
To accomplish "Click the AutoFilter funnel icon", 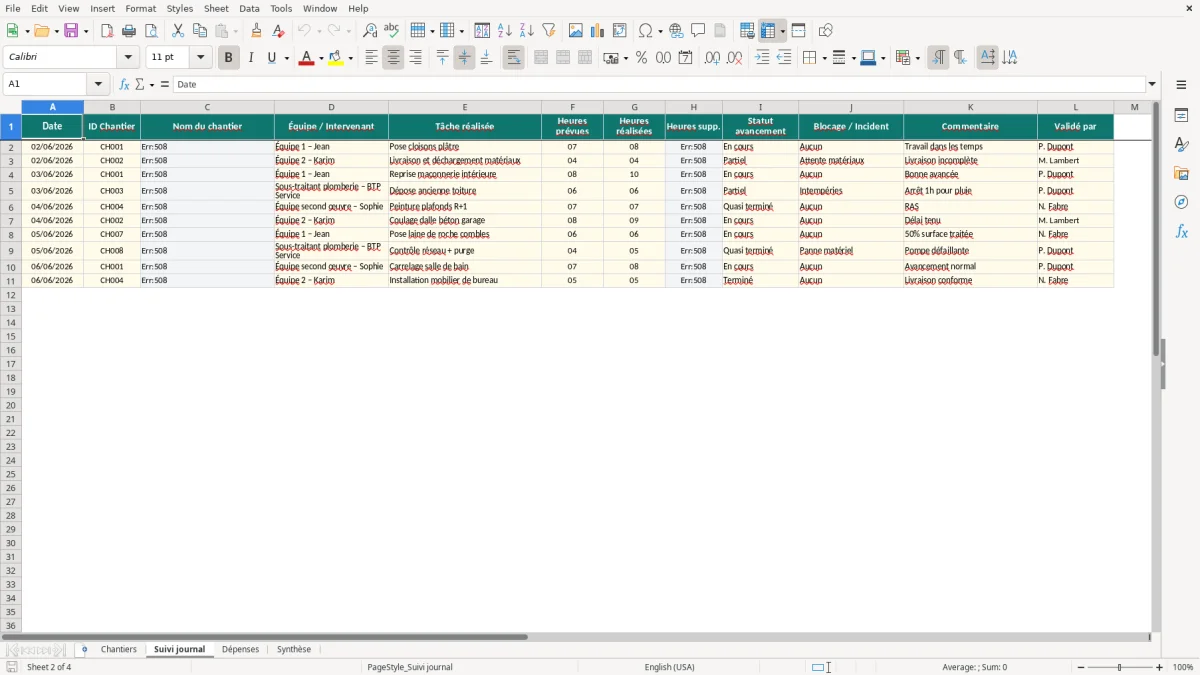I will click(x=549, y=31).
